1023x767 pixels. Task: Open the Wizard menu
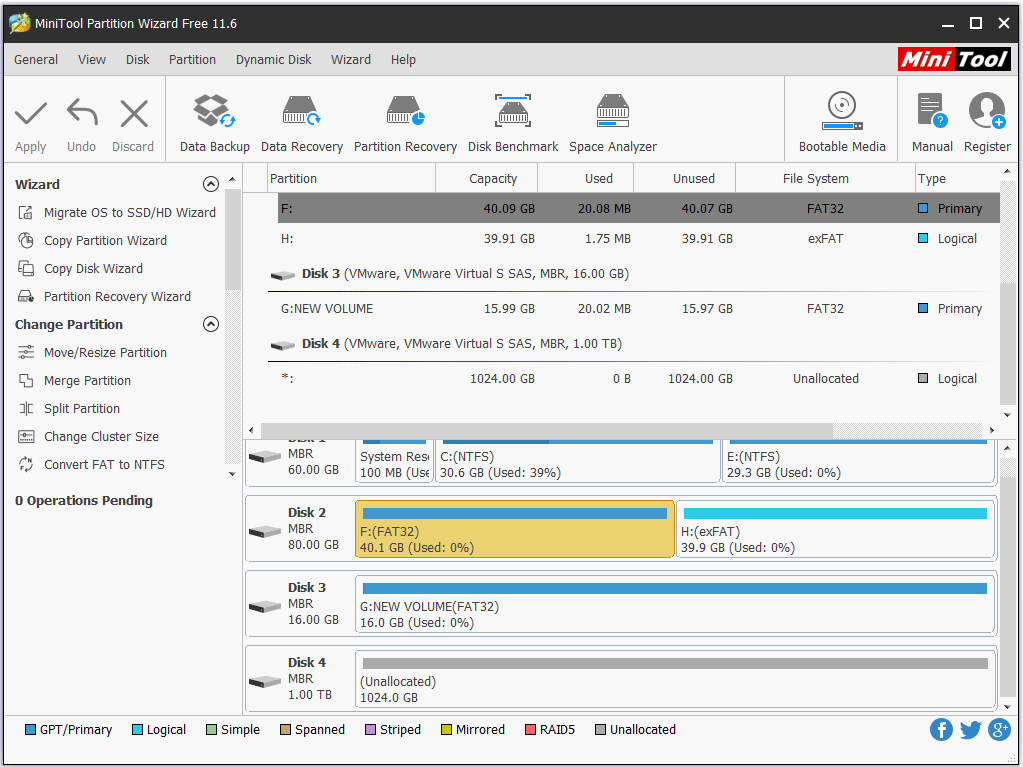coord(351,60)
